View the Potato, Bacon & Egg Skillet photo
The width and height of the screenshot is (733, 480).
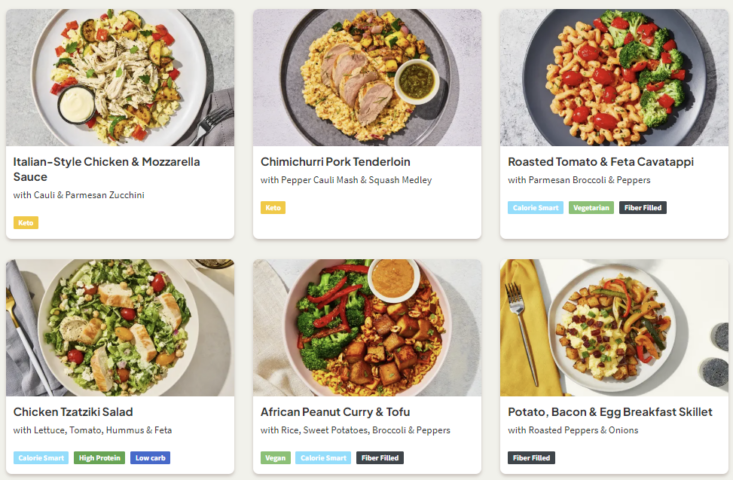click(x=614, y=328)
